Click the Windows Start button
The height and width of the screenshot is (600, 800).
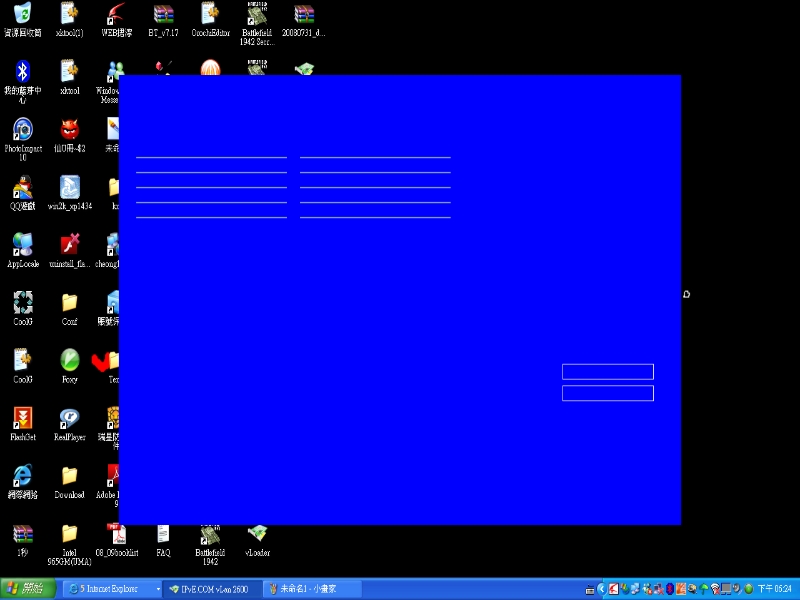pos(29,589)
